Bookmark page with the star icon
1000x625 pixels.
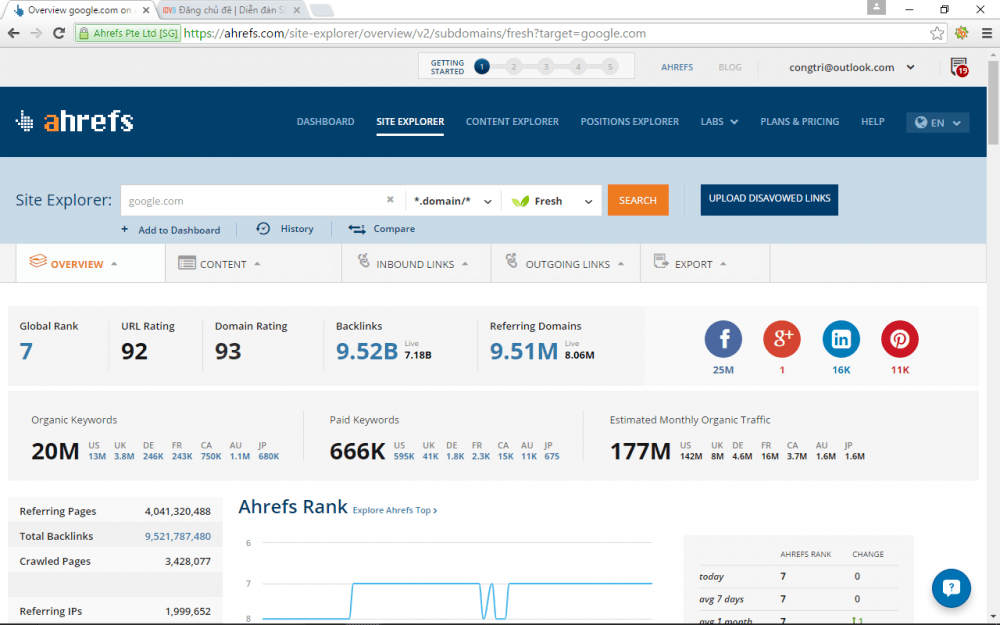click(936, 33)
